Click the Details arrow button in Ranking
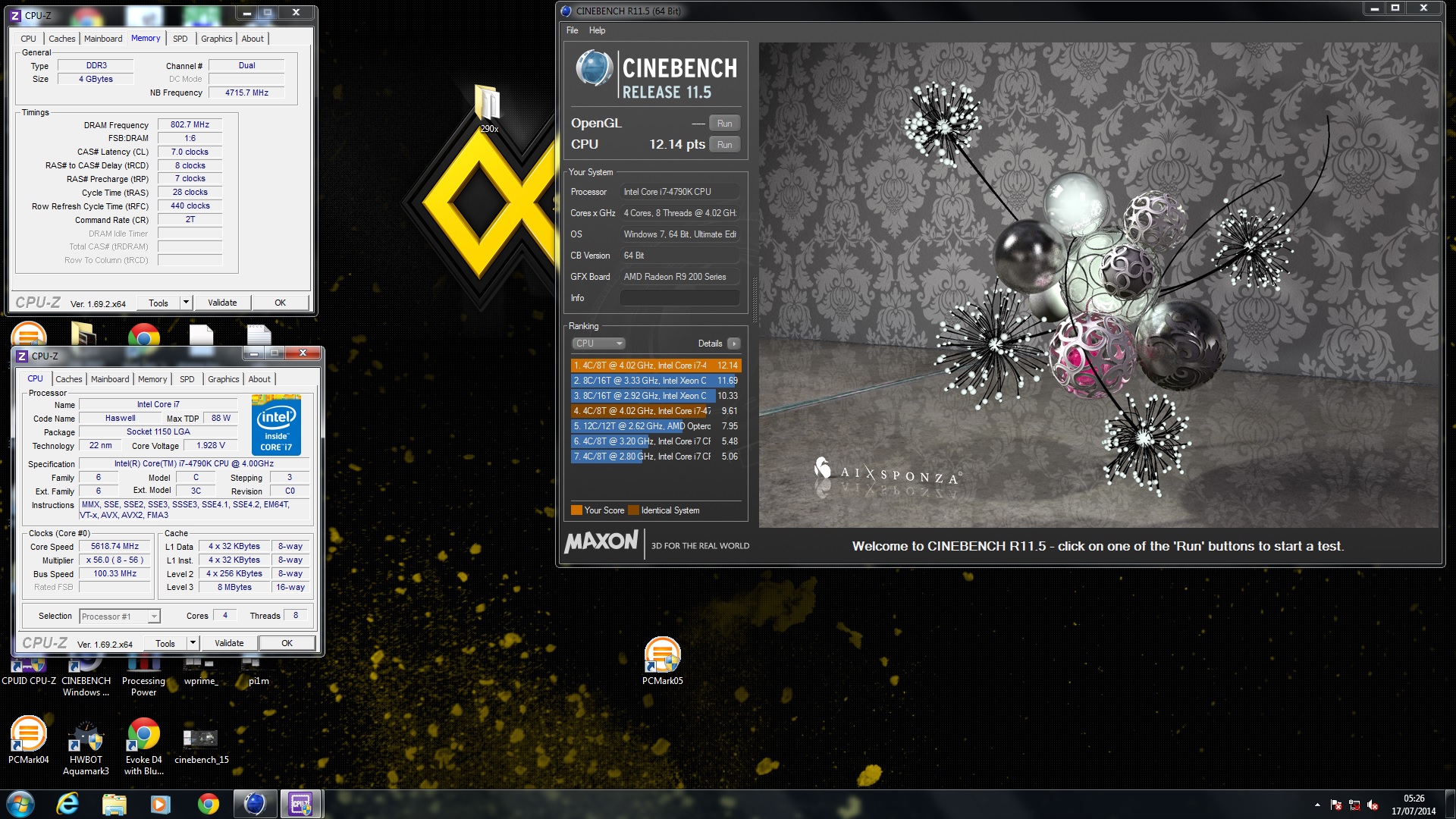Image resolution: width=1456 pixels, height=819 pixels. (734, 344)
